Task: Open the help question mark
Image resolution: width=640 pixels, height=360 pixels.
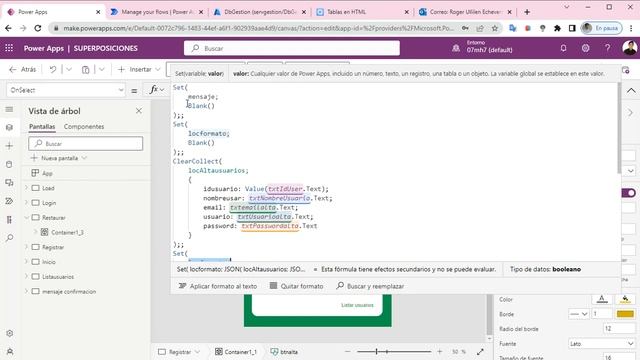Action: [607, 48]
